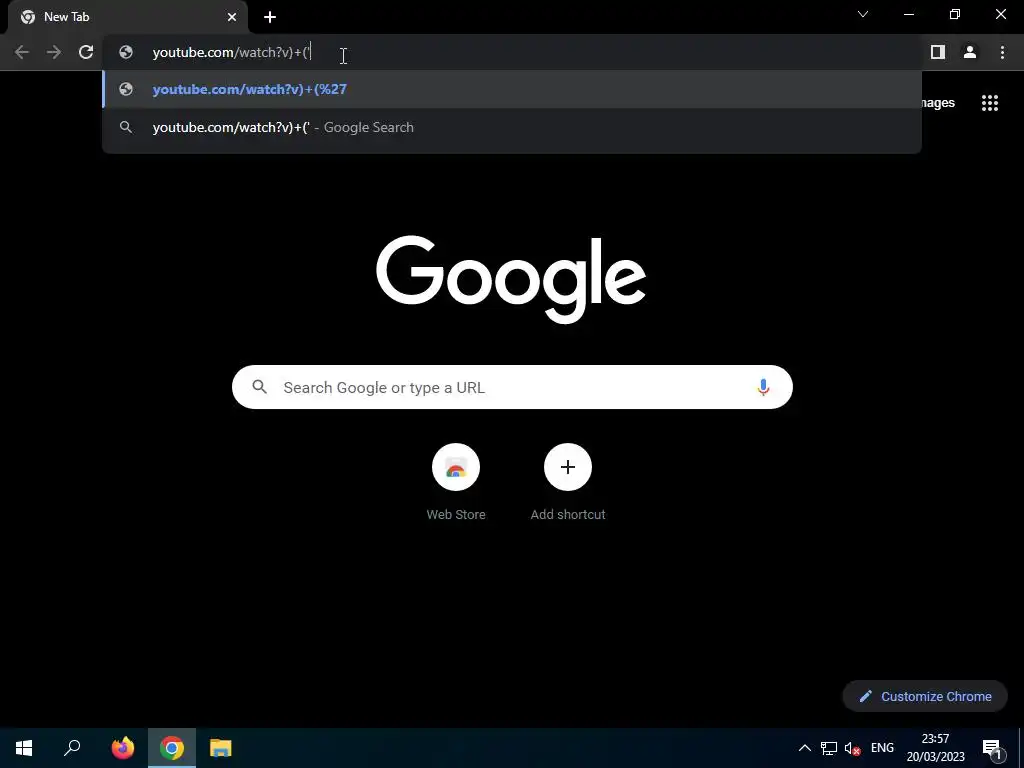Click the Search Google or type a URL box

click(x=512, y=387)
